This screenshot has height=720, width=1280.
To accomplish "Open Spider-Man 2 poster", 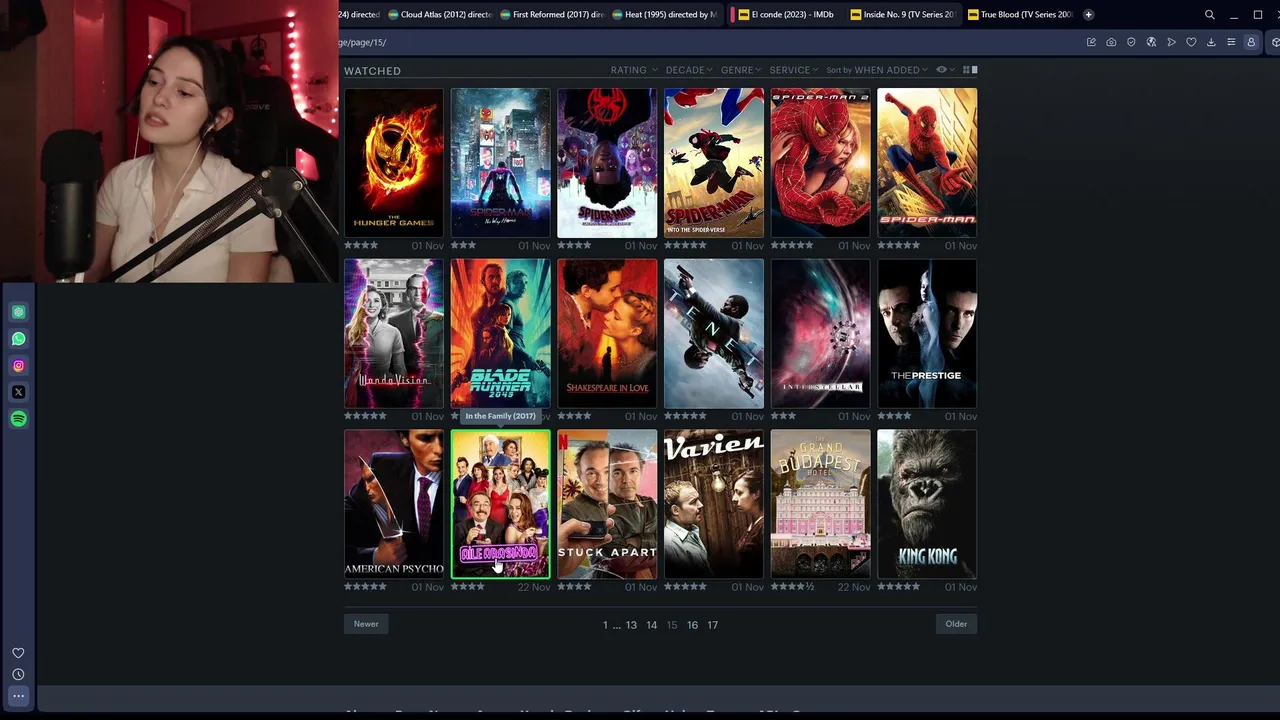I will 820,163.
